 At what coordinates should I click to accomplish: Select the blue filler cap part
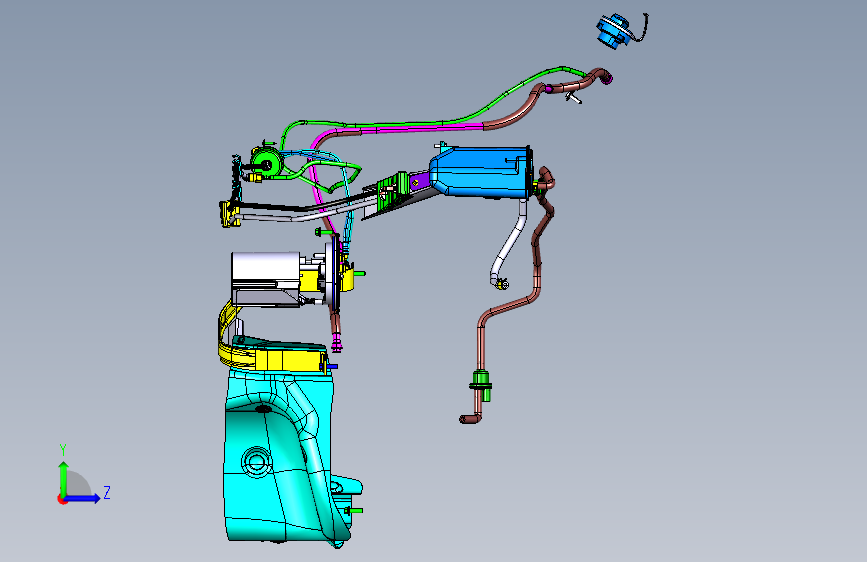(613, 30)
